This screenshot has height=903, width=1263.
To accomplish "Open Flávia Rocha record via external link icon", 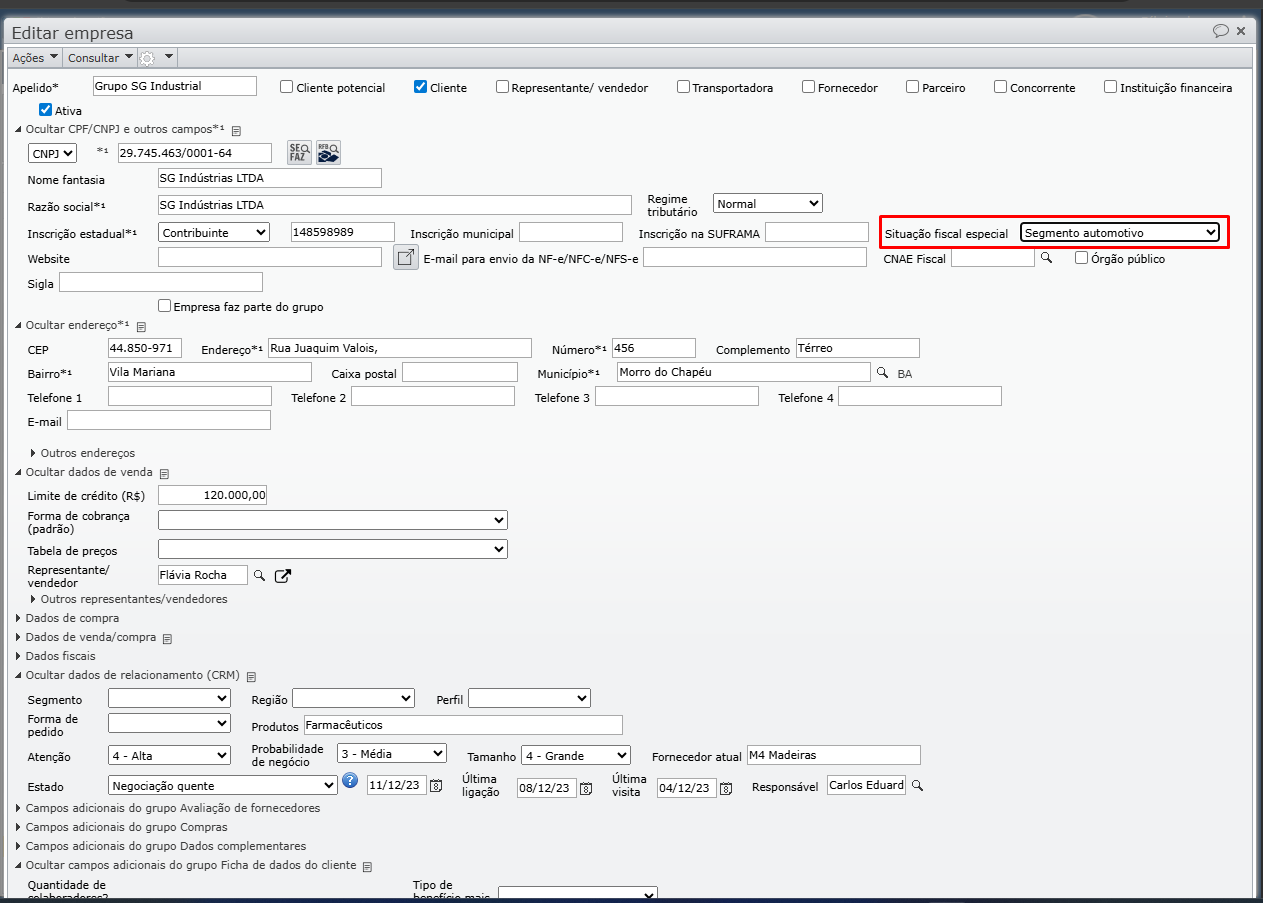I will point(283,575).
